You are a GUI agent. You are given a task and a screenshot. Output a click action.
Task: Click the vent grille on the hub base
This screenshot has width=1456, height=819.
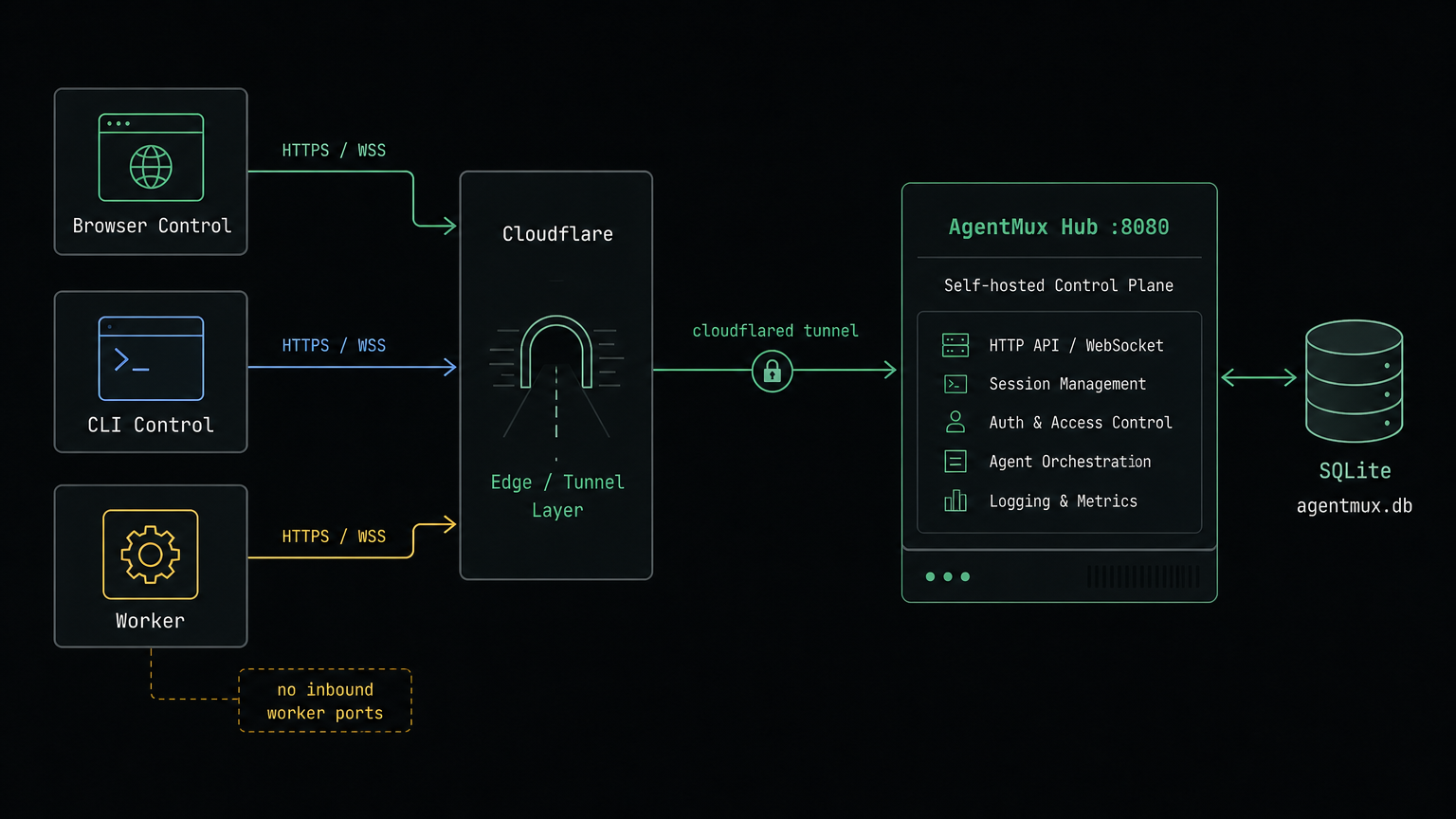[1143, 576]
